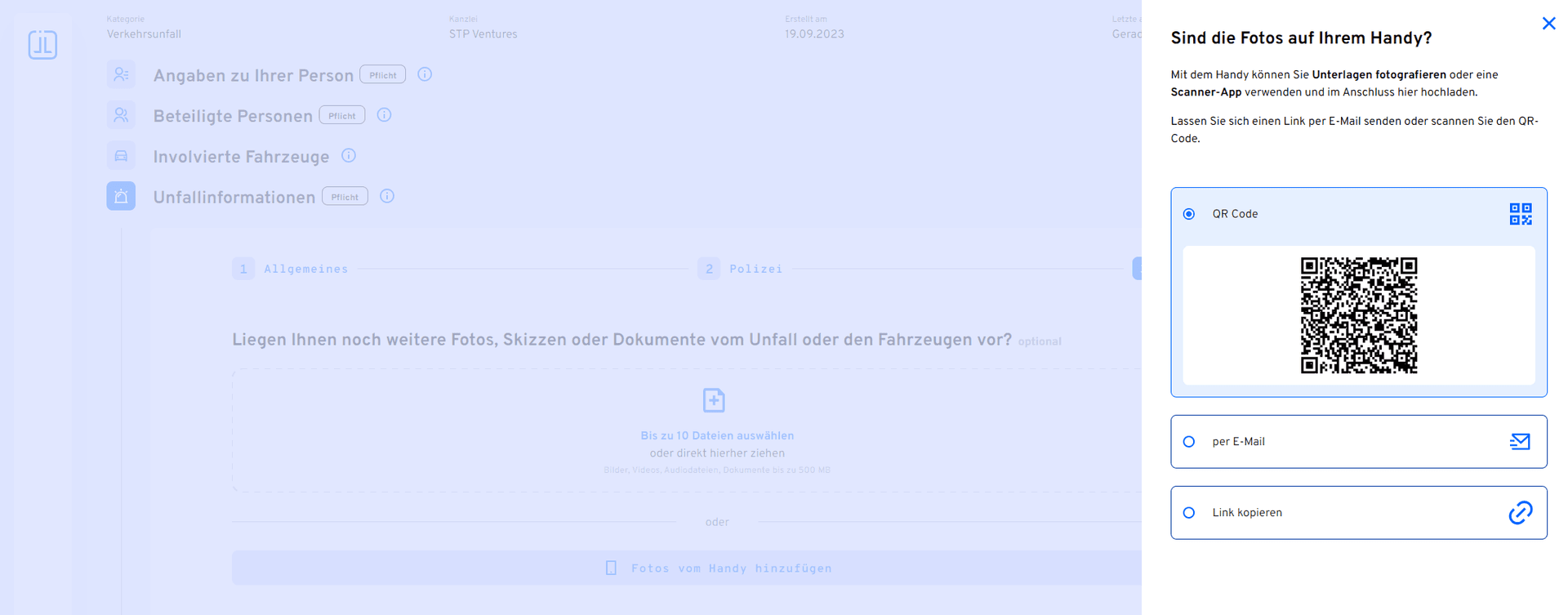Show info for Angaben zu Ihrer Person

[425, 74]
